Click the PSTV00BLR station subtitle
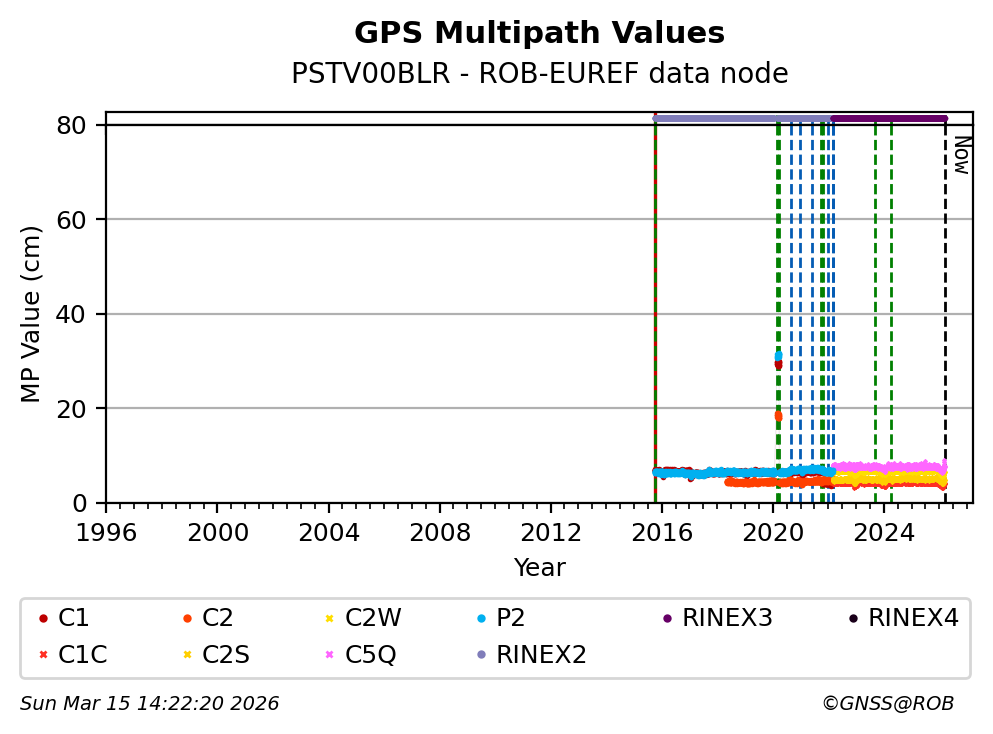 [539, 74]
